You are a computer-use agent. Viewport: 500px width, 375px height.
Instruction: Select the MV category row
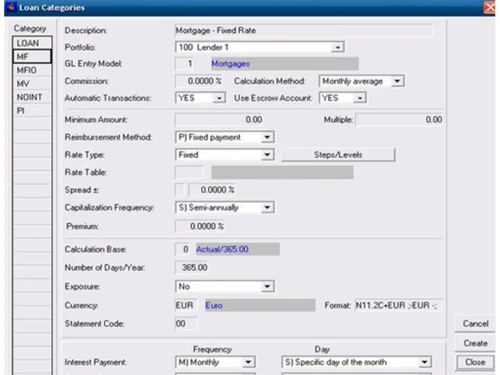tap(32, 84)
